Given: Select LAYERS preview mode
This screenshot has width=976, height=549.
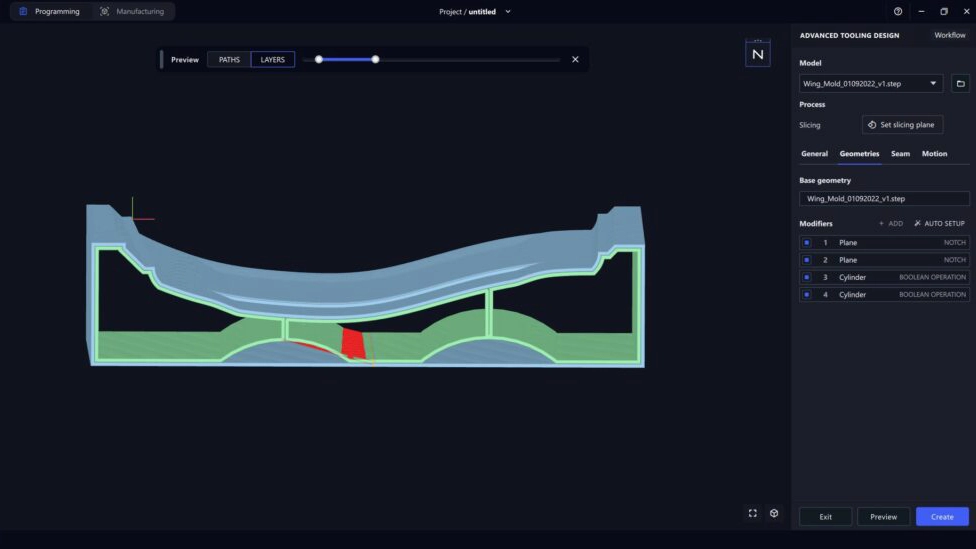Looking at the screenshot, I should tap(273, 60).
